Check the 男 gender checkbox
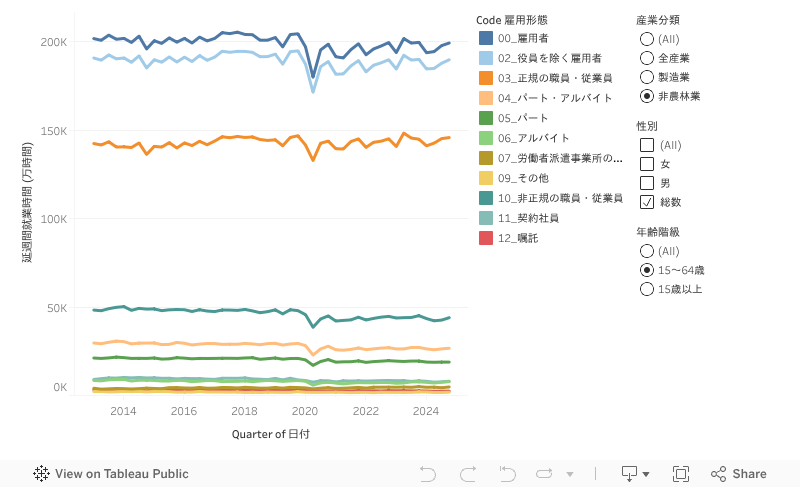 click(647, 183)
